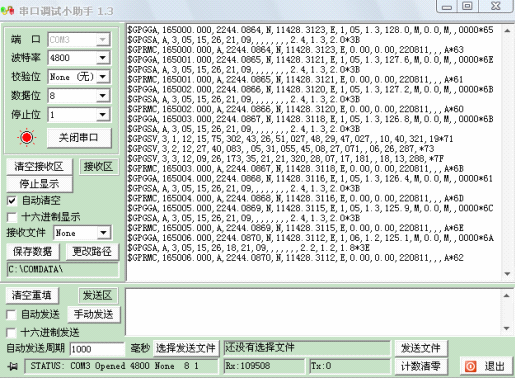The width and height of the screenshot is (515, 379).
Task: Click the Rx:109508 counter
Action: coord(264,366)
